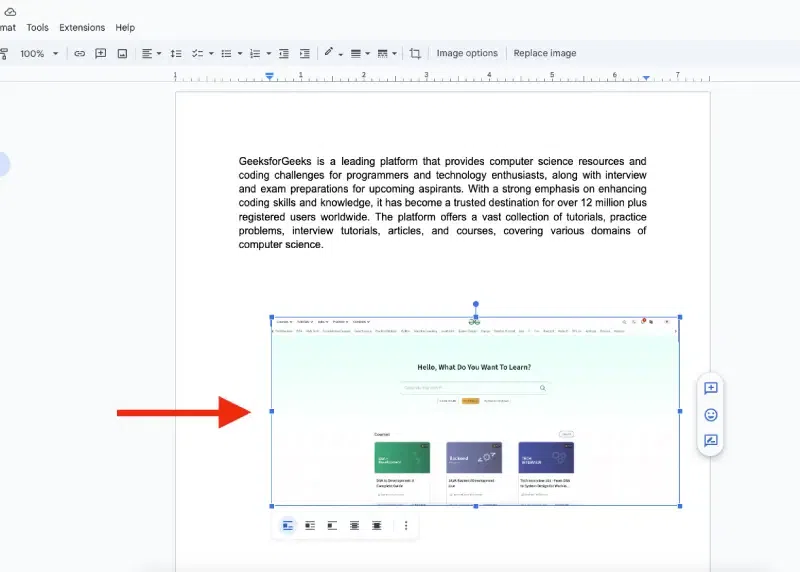The image size is (800, 572).
Task: Click the insert link icon
Action: coord(80,54)
